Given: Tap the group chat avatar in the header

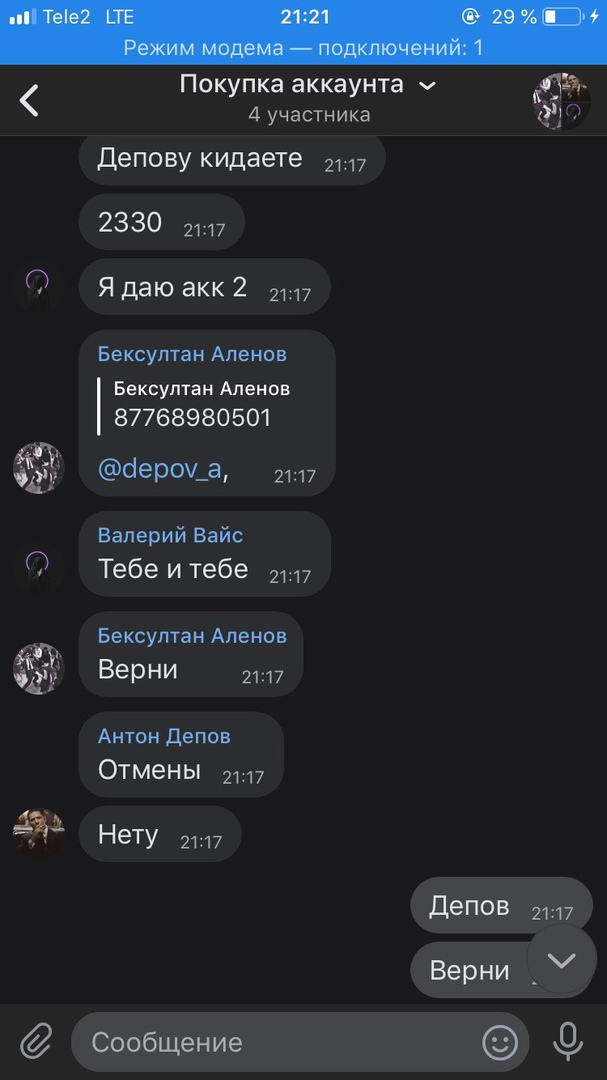Looking at the screenshot, I should click(561, 100).
